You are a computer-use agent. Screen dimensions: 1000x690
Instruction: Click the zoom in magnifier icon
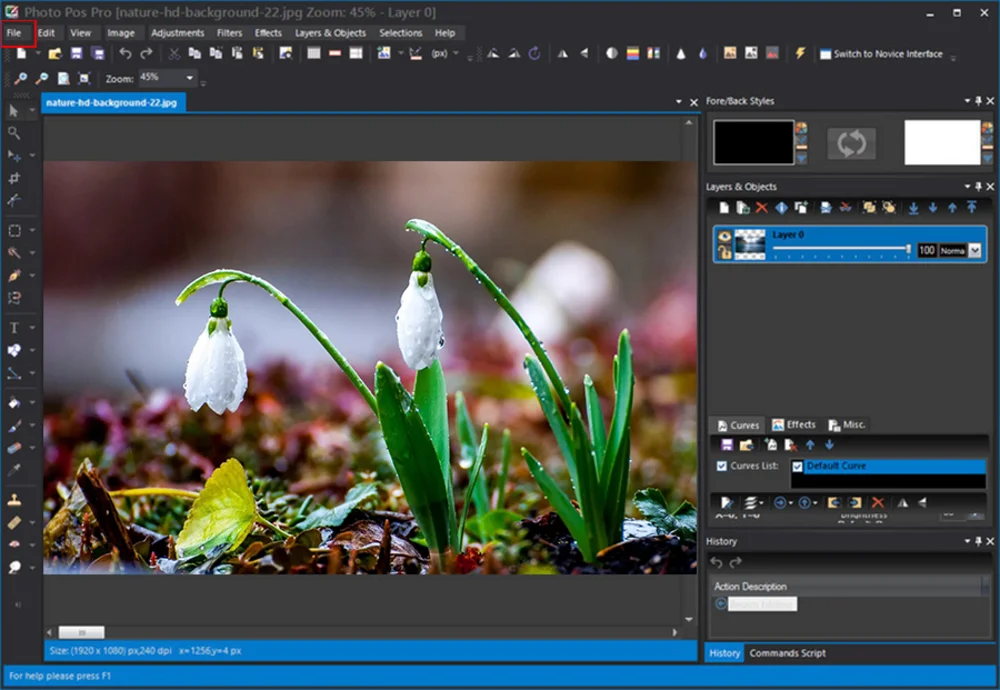(x=20, y=78)
